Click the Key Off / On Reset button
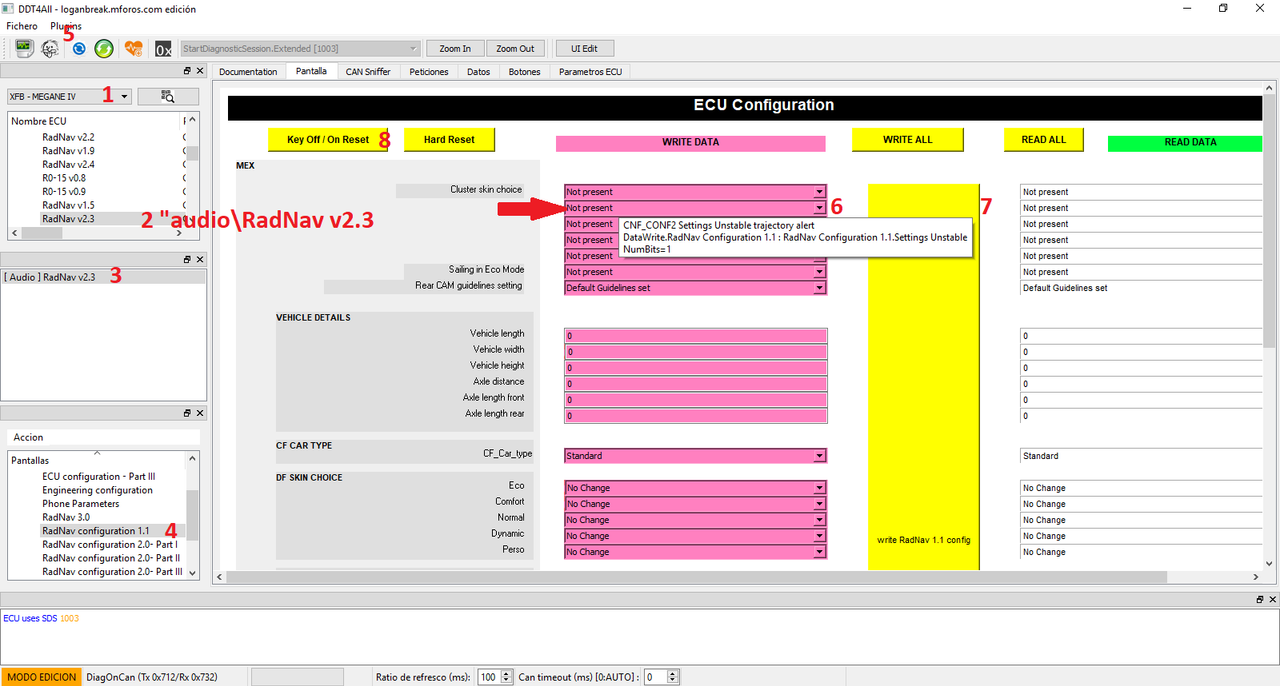This screenshot has width=1280, height=686. 328,140
